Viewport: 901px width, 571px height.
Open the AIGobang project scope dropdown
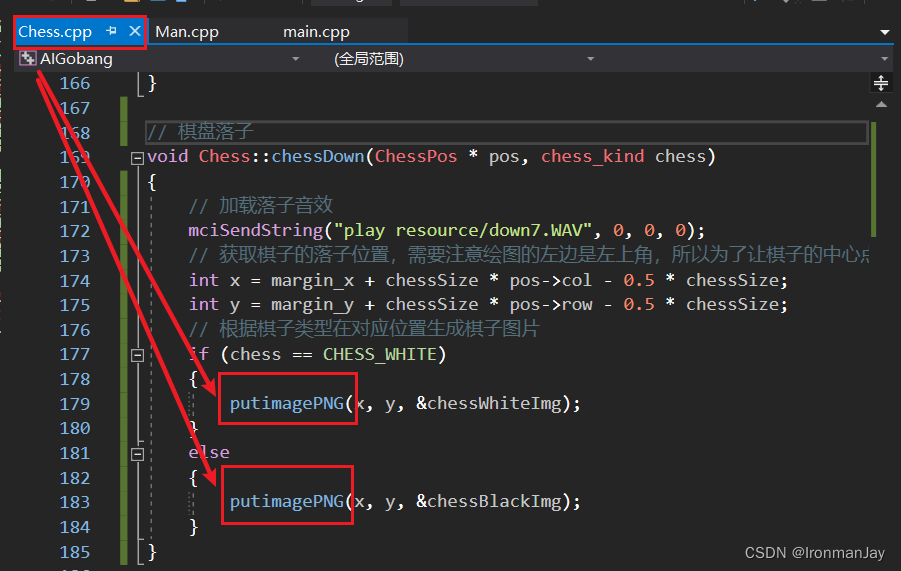pyautogui.click(x=295, y=59)
